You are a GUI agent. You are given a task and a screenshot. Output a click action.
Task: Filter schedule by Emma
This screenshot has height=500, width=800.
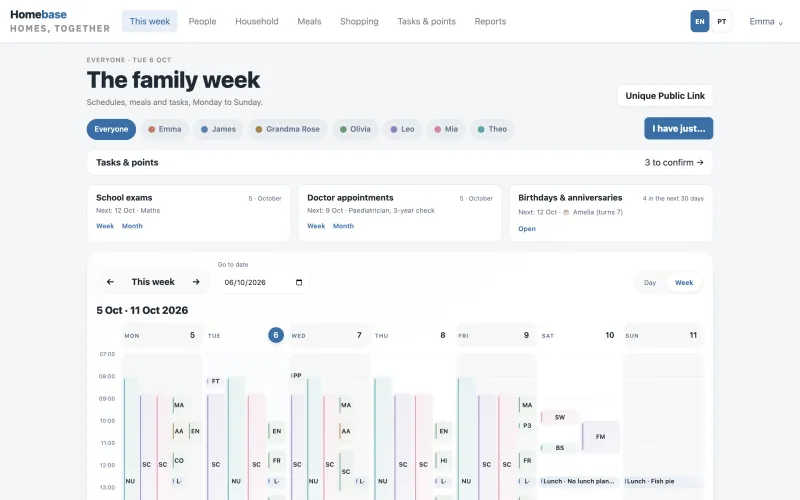coord(165,129)
